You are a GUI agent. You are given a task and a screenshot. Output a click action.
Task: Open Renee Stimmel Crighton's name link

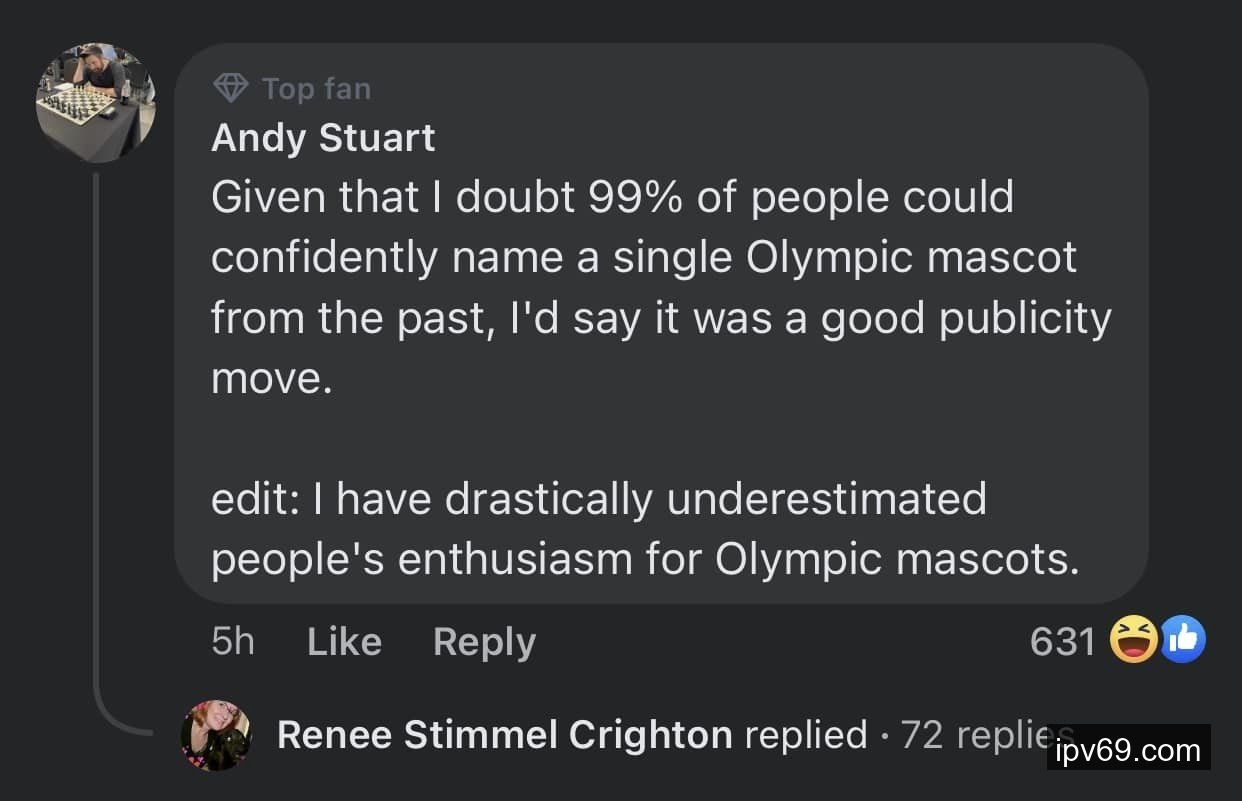(504, 735)
